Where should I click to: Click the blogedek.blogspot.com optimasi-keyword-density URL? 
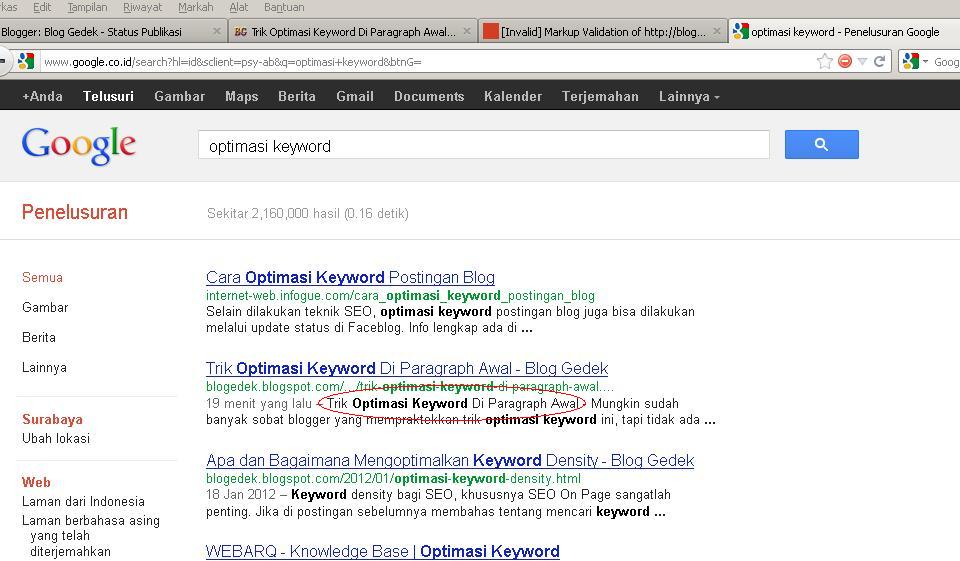click(x=393, y=478)
